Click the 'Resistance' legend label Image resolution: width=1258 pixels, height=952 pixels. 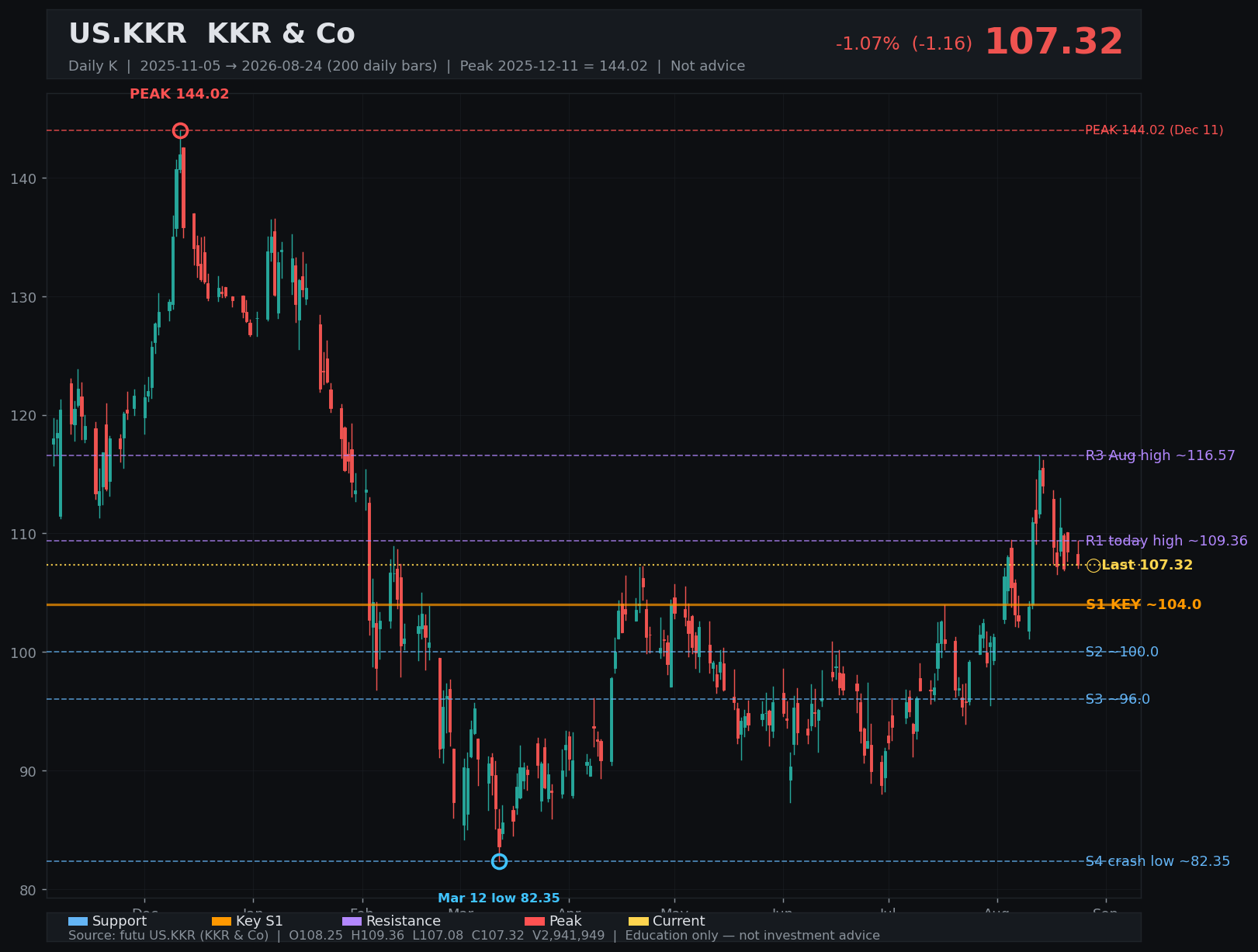[404, 921]
